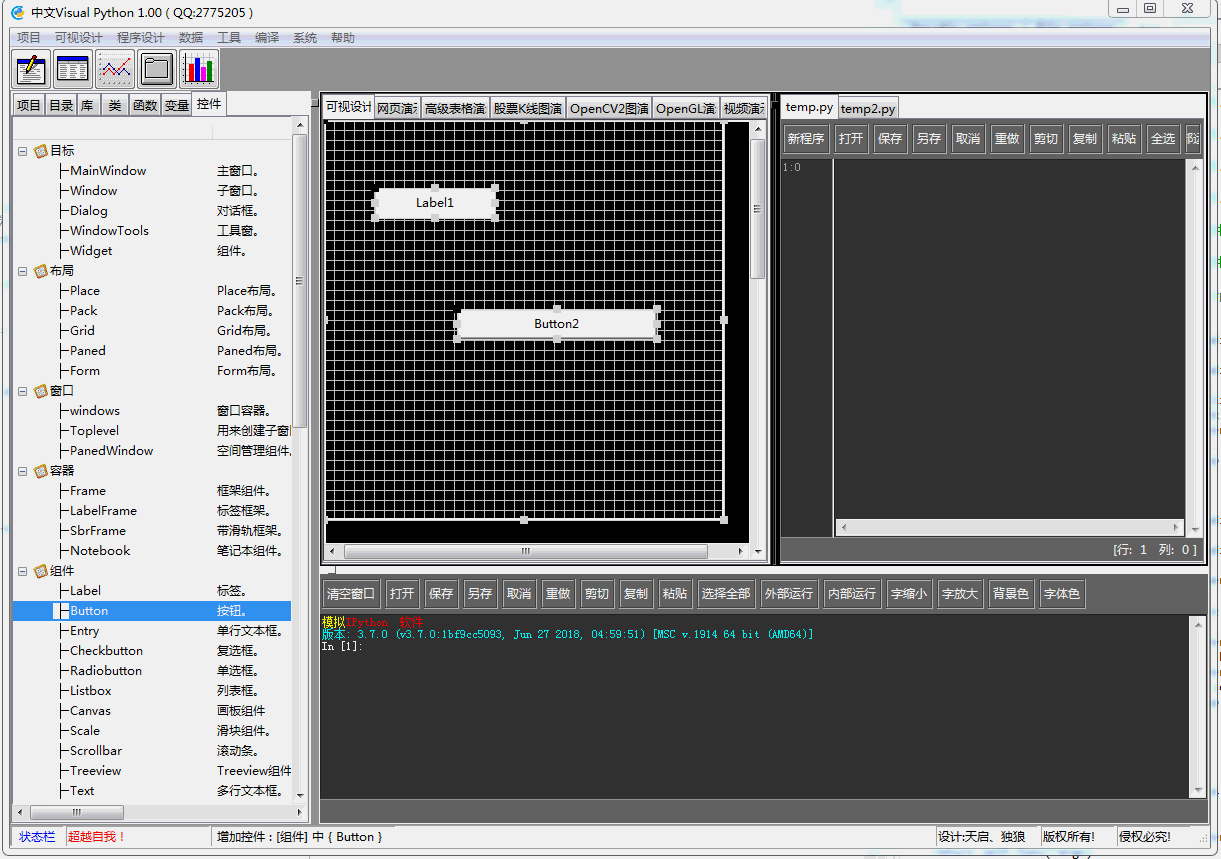Viewport: 1221px width, 859px height.
Task: Open the OpenGL演 tab
Action: point(685,109)
